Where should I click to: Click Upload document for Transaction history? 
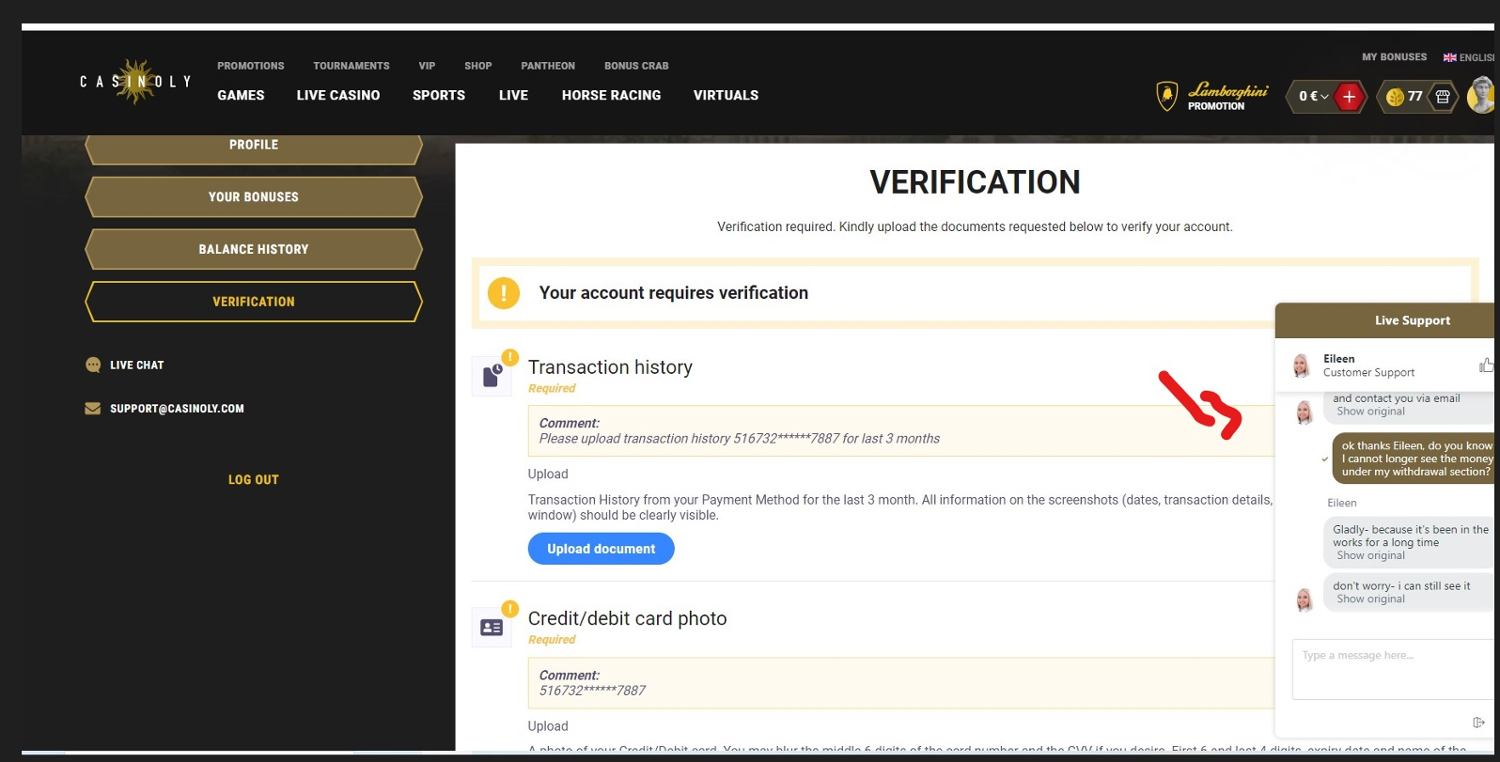tap(601, 549)
